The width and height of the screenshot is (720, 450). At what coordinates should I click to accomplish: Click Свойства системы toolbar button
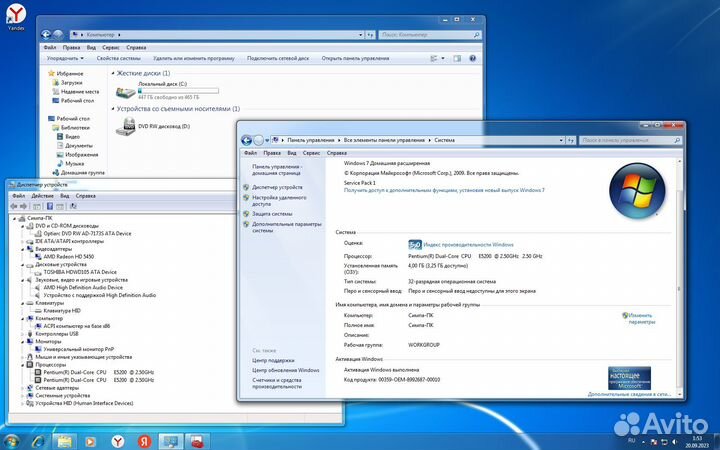(x=118, y=58)
